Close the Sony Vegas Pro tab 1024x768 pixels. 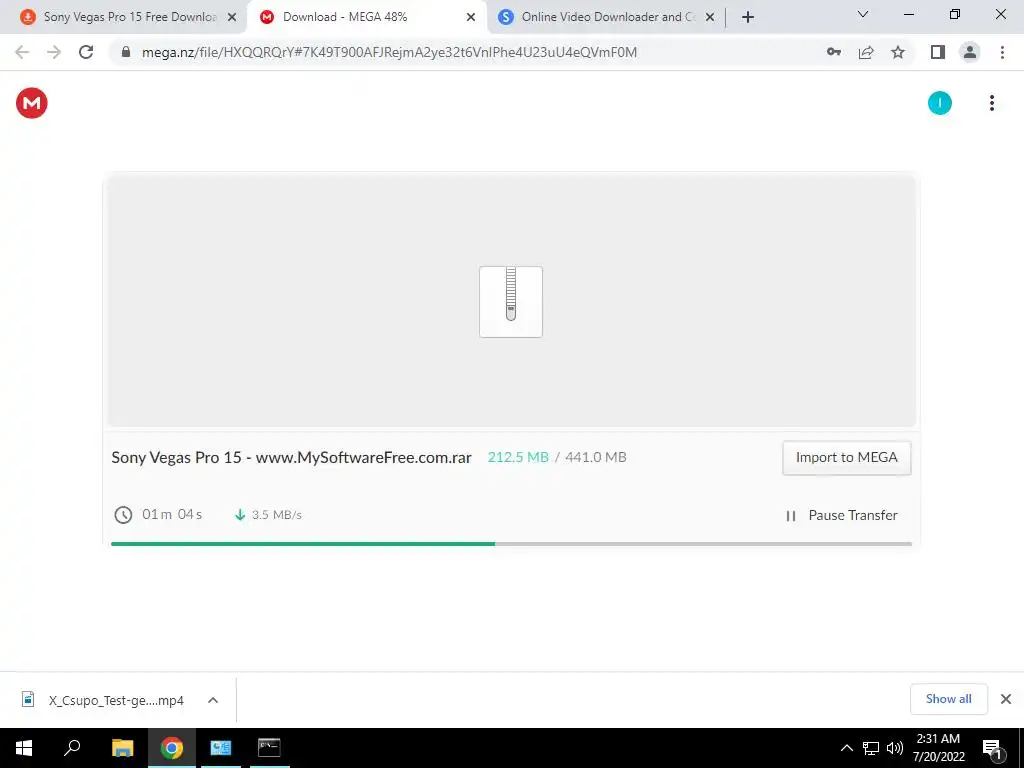point(232,18)
